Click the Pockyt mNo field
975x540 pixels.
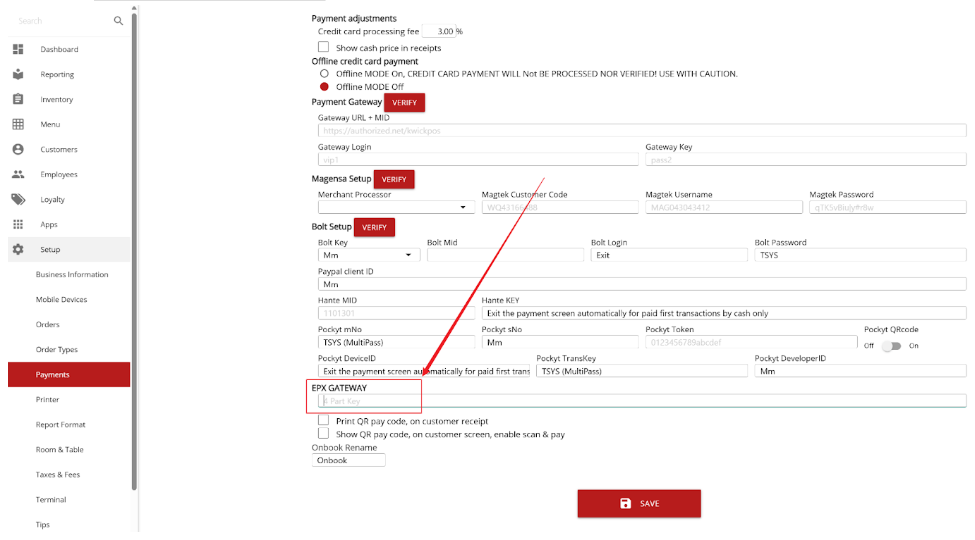click(x=396, y=342)
